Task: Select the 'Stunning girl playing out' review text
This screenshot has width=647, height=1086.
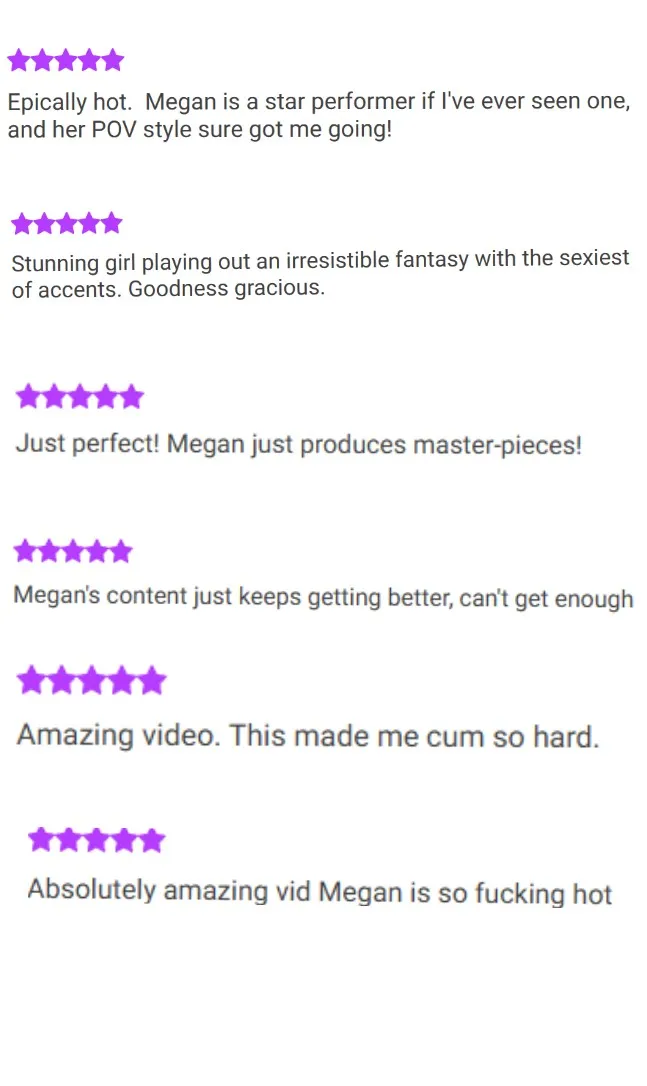Action: (320, 274)
